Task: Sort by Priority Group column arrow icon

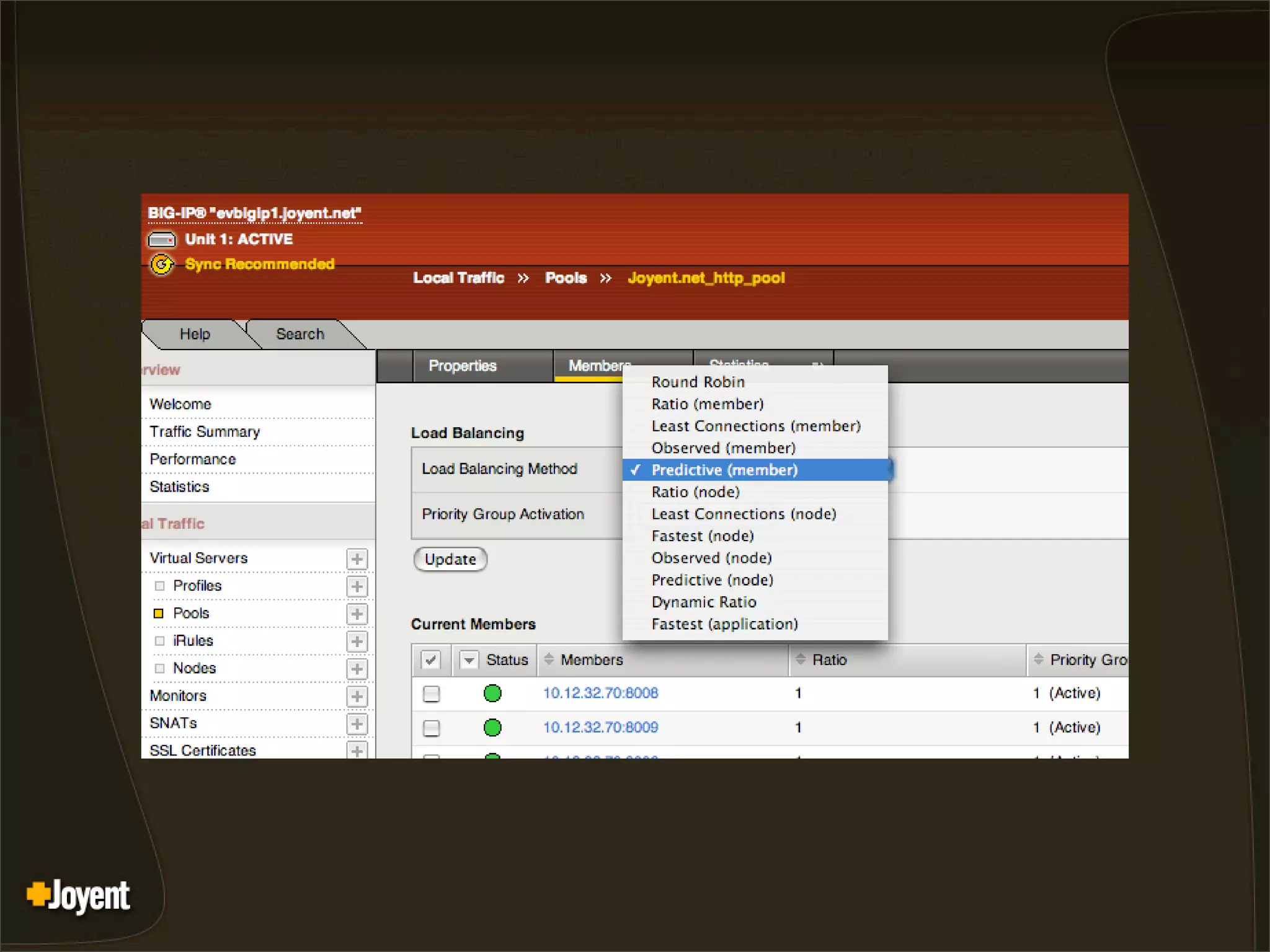Action: pos(1039,659)
